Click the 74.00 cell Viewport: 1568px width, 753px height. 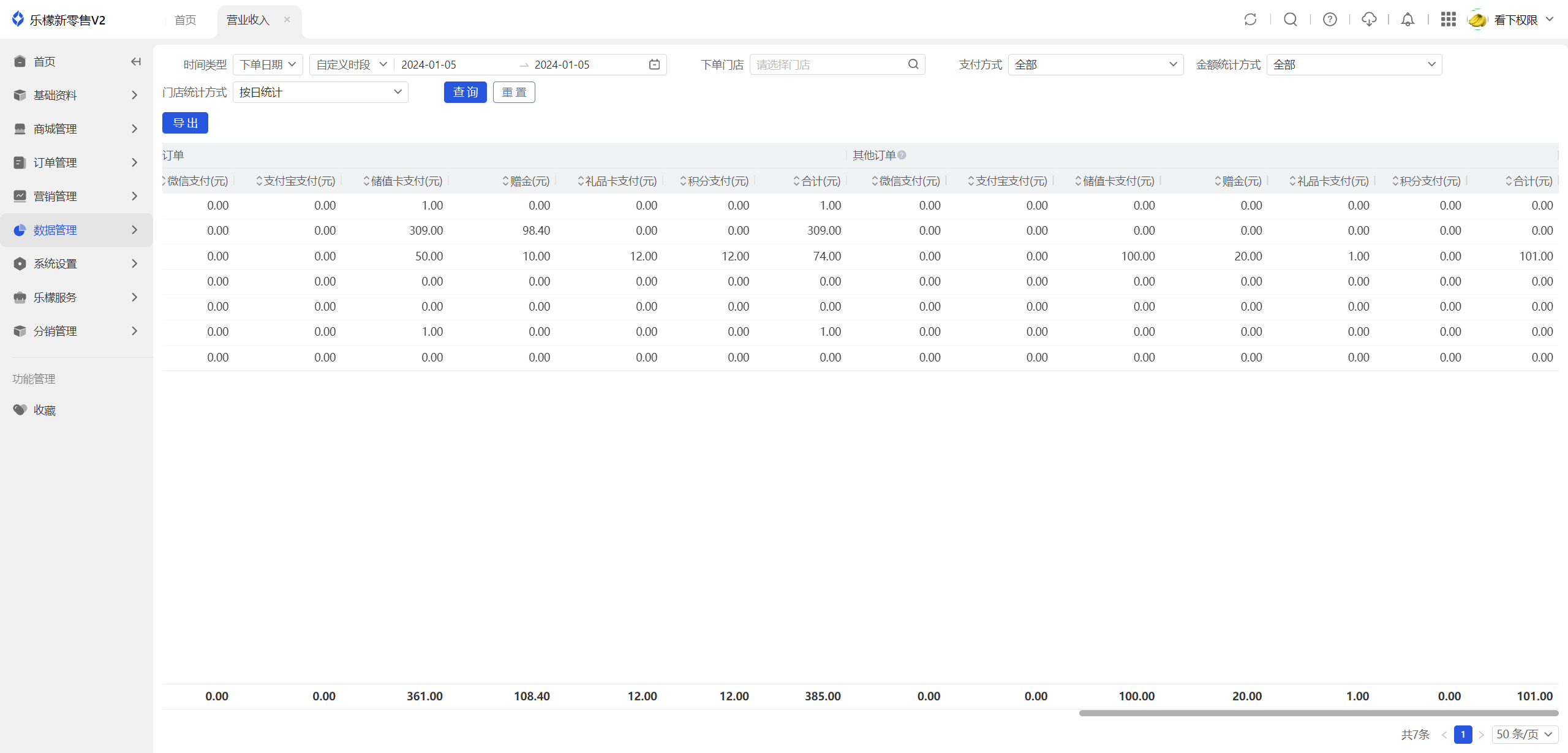[827, 256]
